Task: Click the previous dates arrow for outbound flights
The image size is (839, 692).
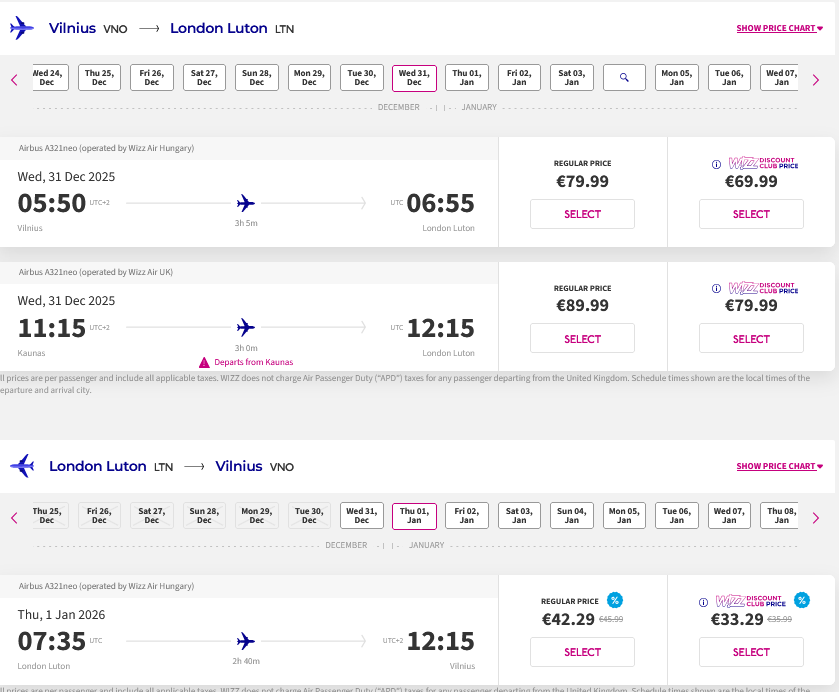Action: (x=14, y=79)
